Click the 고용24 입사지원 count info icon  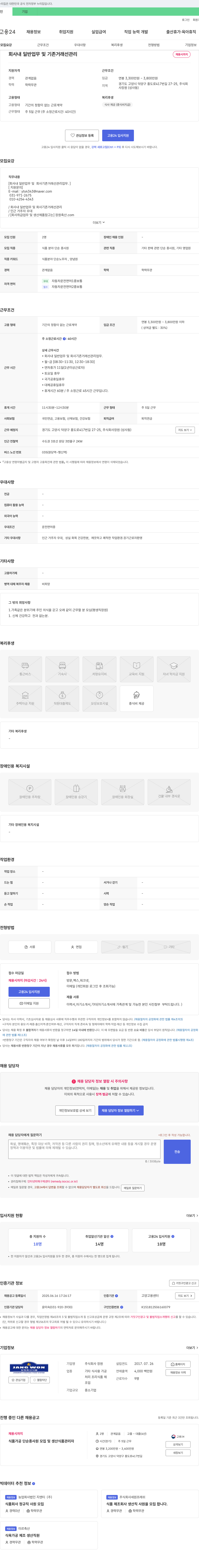pos(173,1236)
